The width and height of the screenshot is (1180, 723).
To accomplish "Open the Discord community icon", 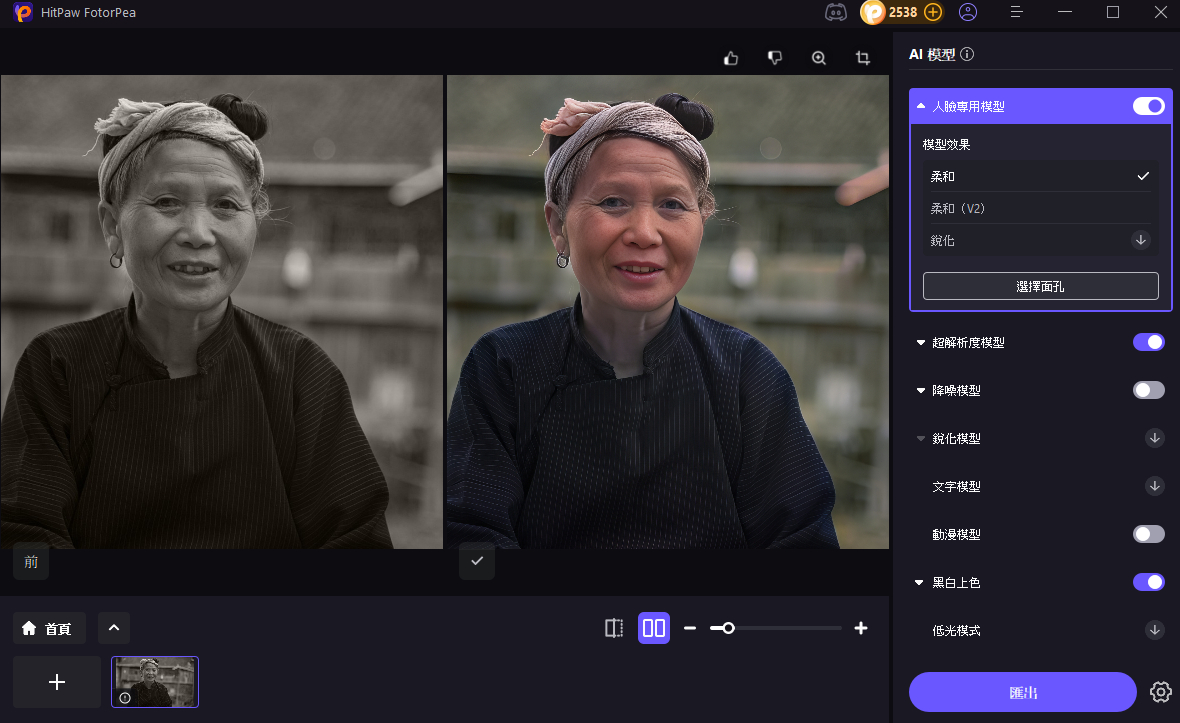I will [x=835, y=12].
